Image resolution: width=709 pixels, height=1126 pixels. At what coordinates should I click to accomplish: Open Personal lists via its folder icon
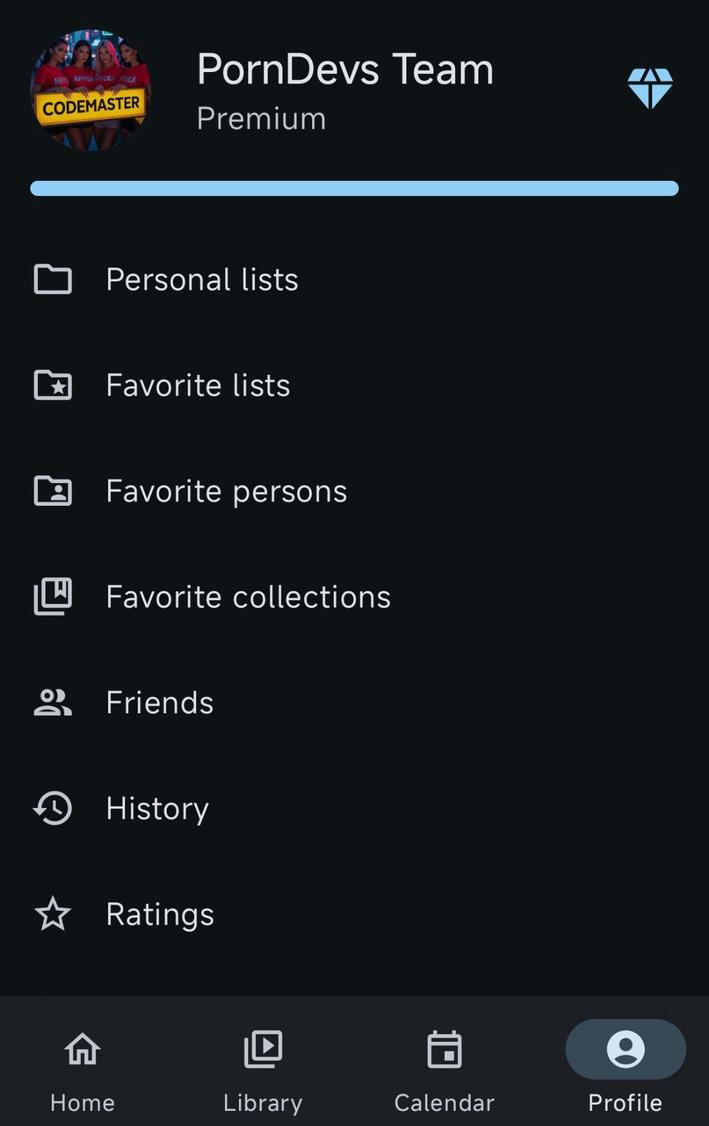[52, 280]
